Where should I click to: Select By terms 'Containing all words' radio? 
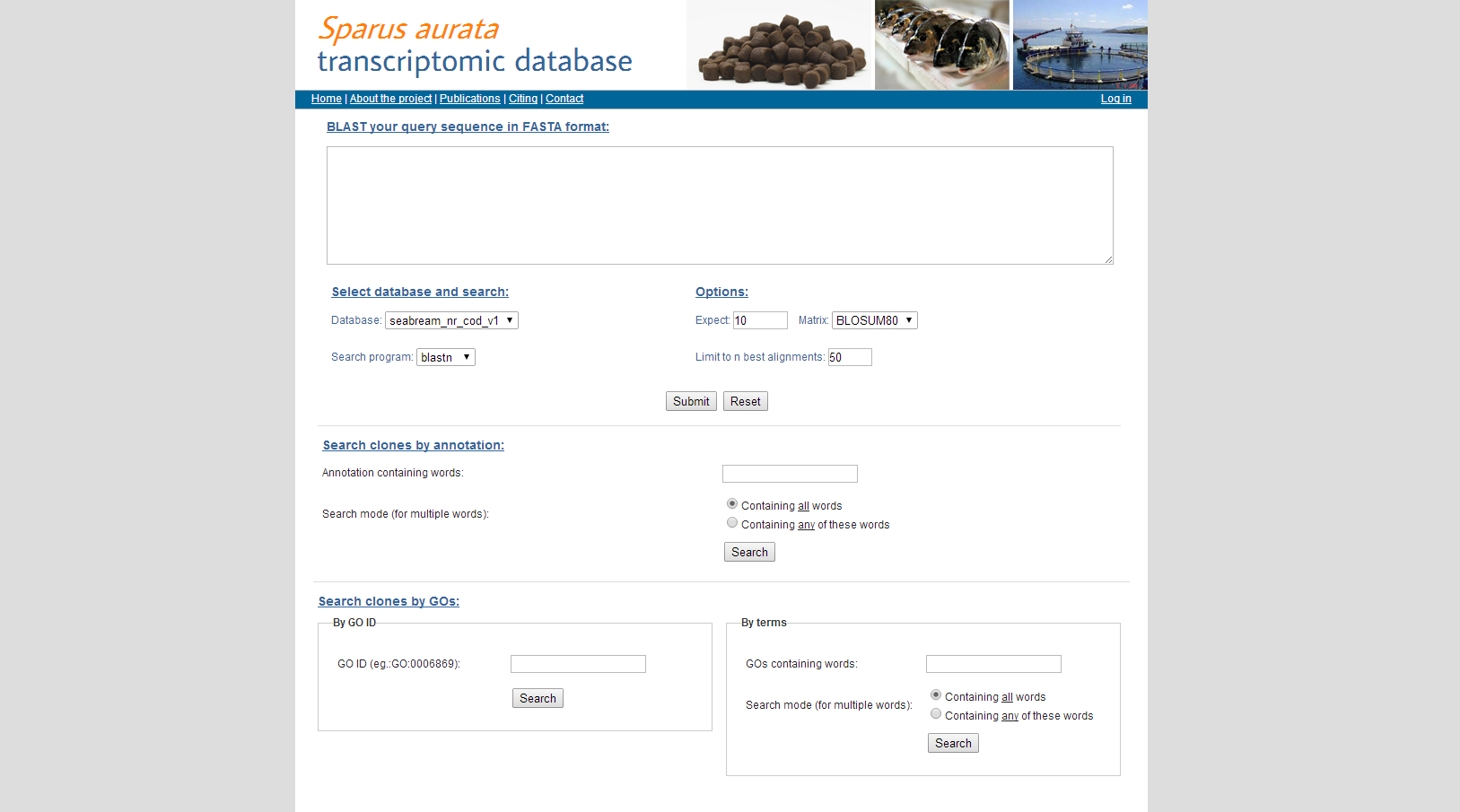[936, 695]
